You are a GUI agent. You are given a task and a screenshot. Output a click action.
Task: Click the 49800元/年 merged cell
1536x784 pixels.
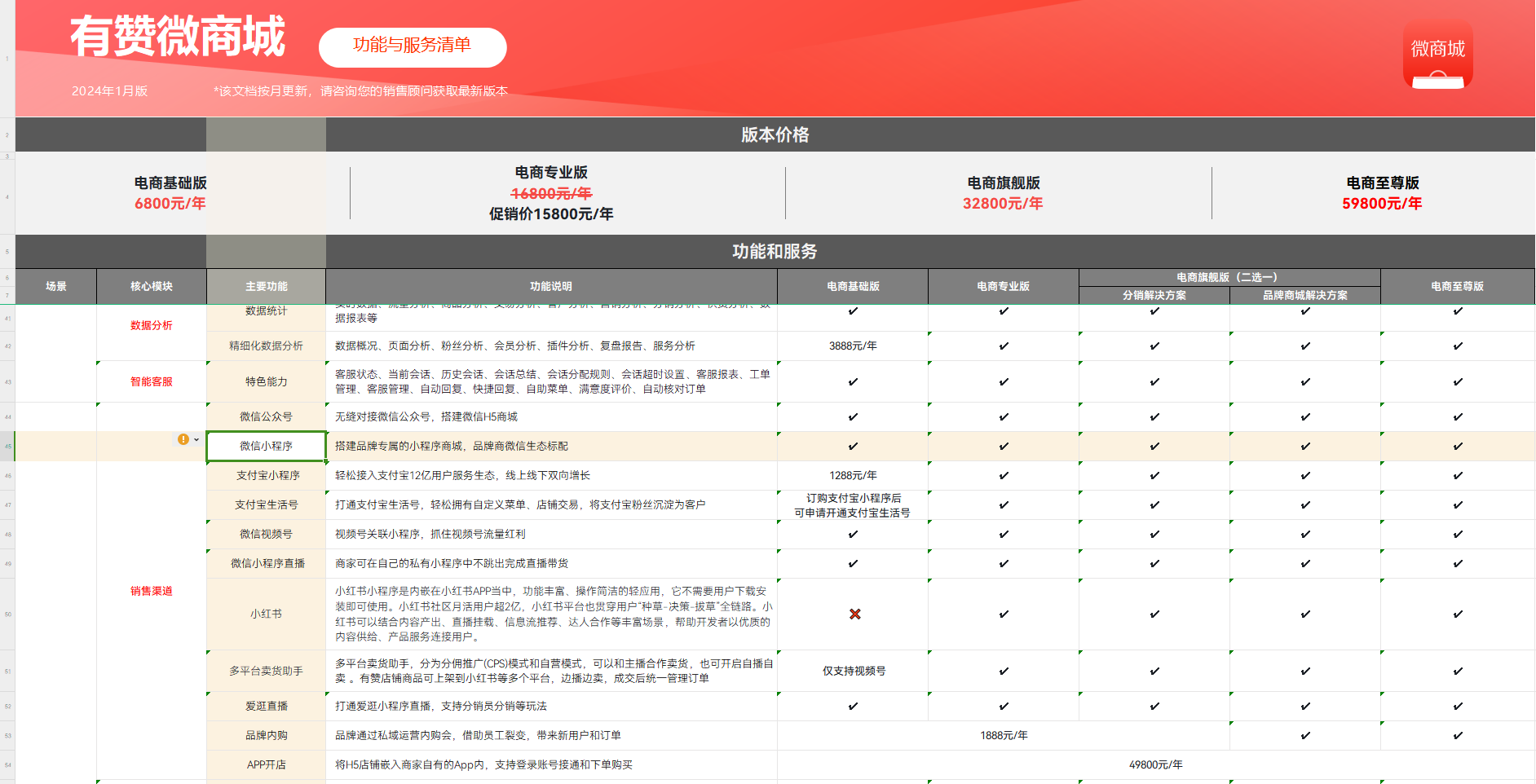(1155, 764)
